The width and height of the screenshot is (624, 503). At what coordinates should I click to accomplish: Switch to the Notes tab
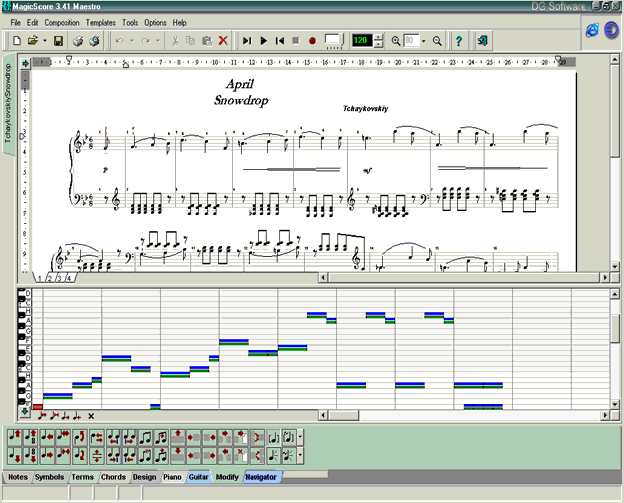18,477
